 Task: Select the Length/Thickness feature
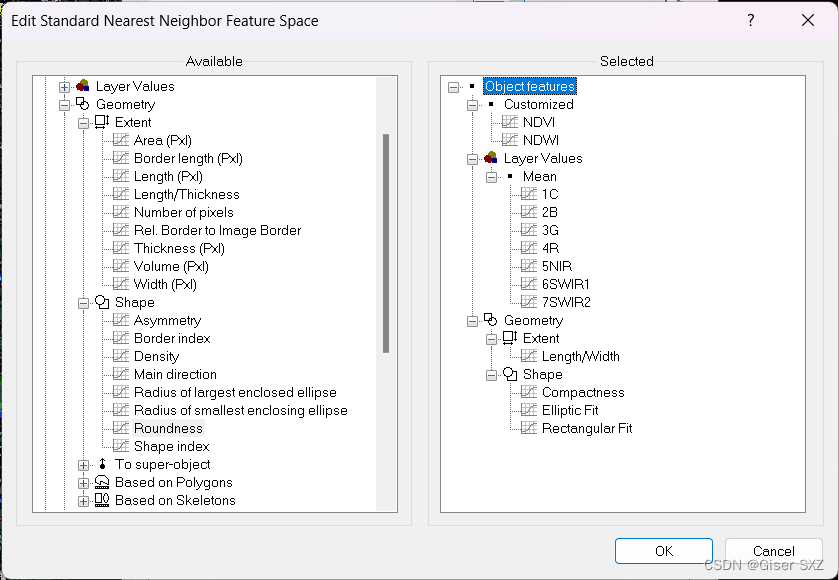pos(186,194)
